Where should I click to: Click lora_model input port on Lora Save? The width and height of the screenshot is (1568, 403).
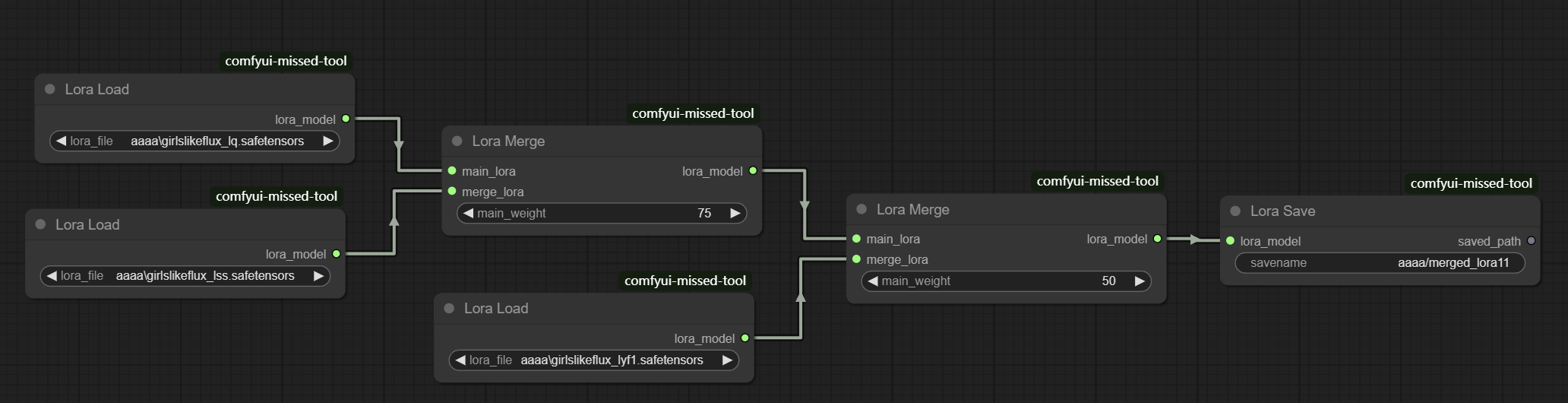(x=1230, y=240)
